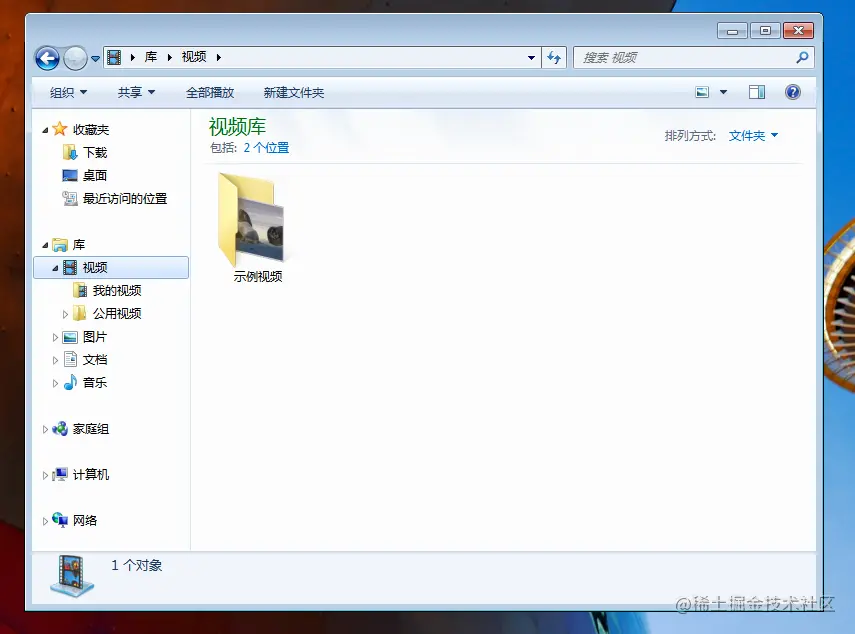Select the 下载 (Downloads) icon in sidebar
This screenshot has width=855, height=634.
[x=91, y=152]
